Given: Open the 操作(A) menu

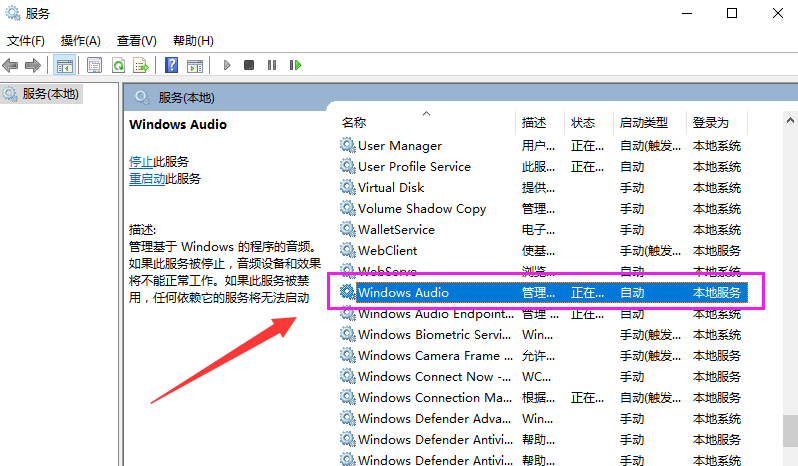Looking at the screenshot, I should pyautogui.click(x=80, y=41).
